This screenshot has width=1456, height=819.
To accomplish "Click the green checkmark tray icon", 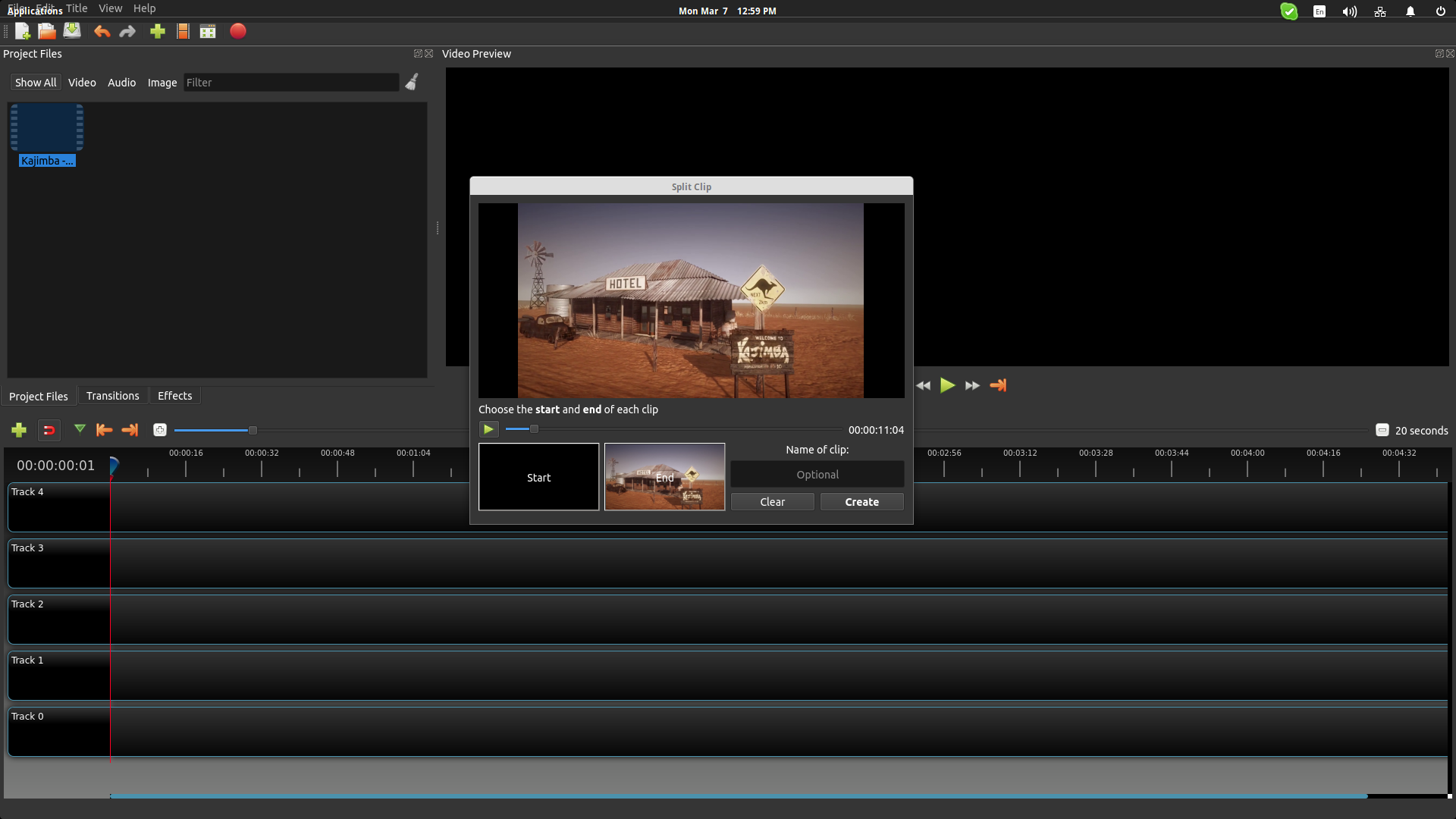I will [x=1289, y=11].
